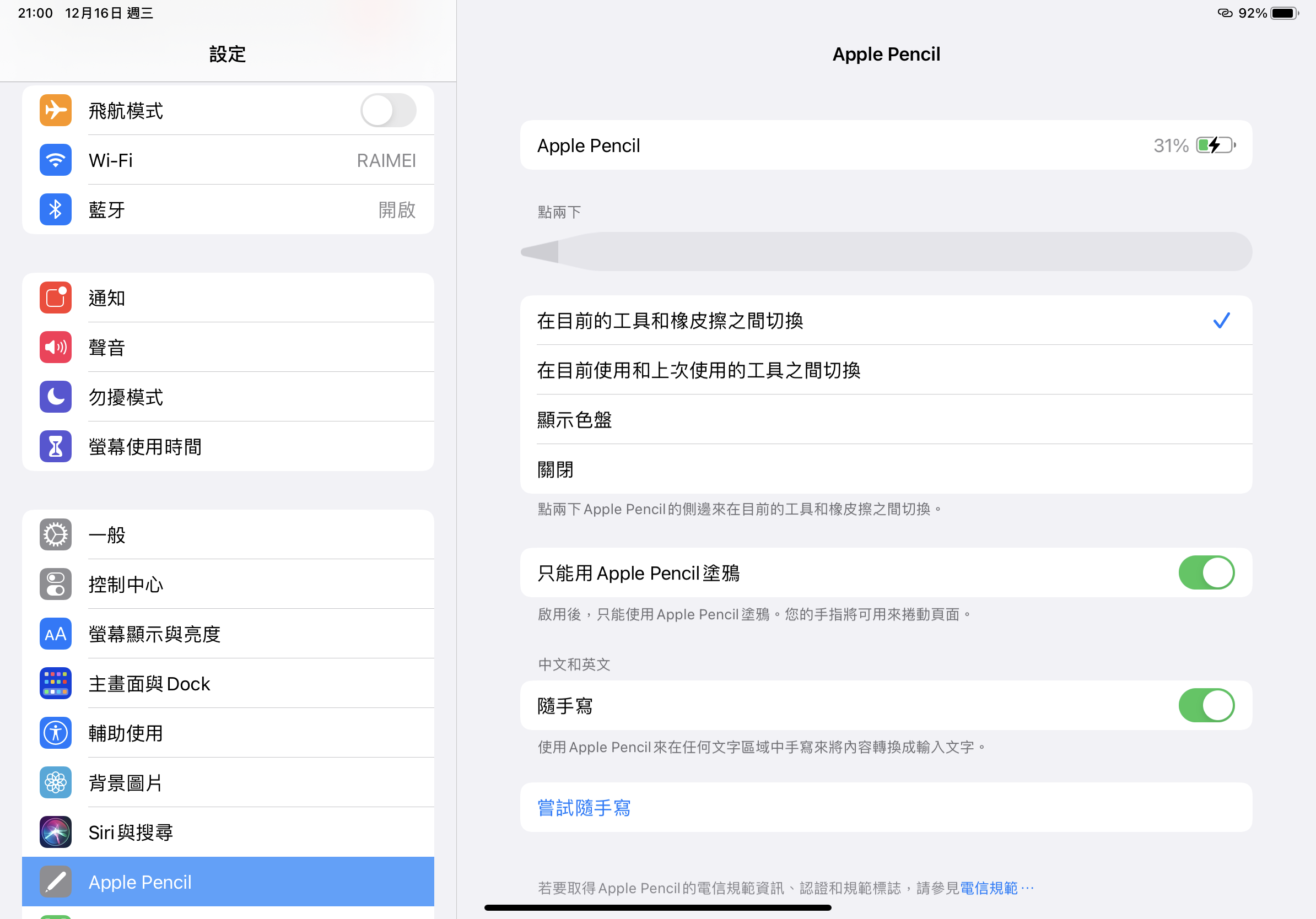Tap the 設定 title in the sidebar header
Screen dimensions: 1316x919
pyautogui.click(x=228, y=55)
